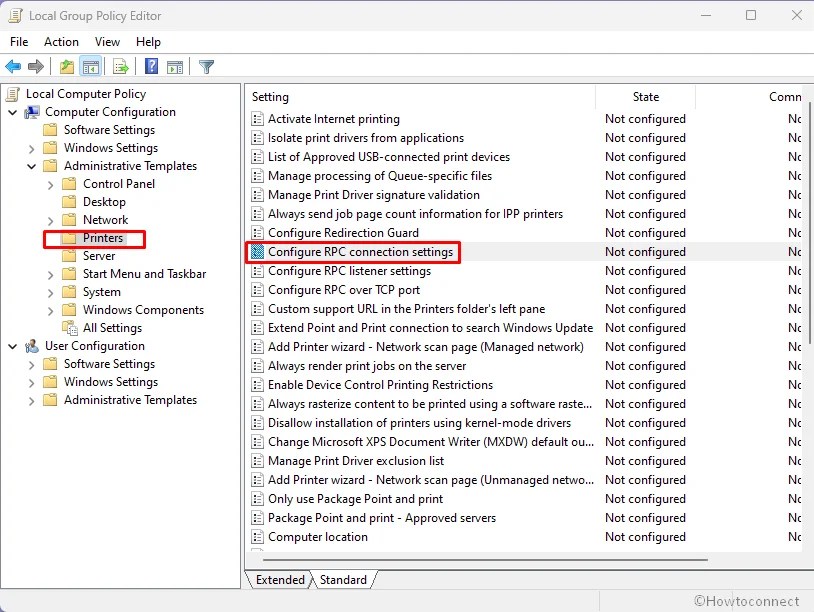Toggle the action pane toolbar icon
The height and width of the screenshot is (612, 814).
175,66
